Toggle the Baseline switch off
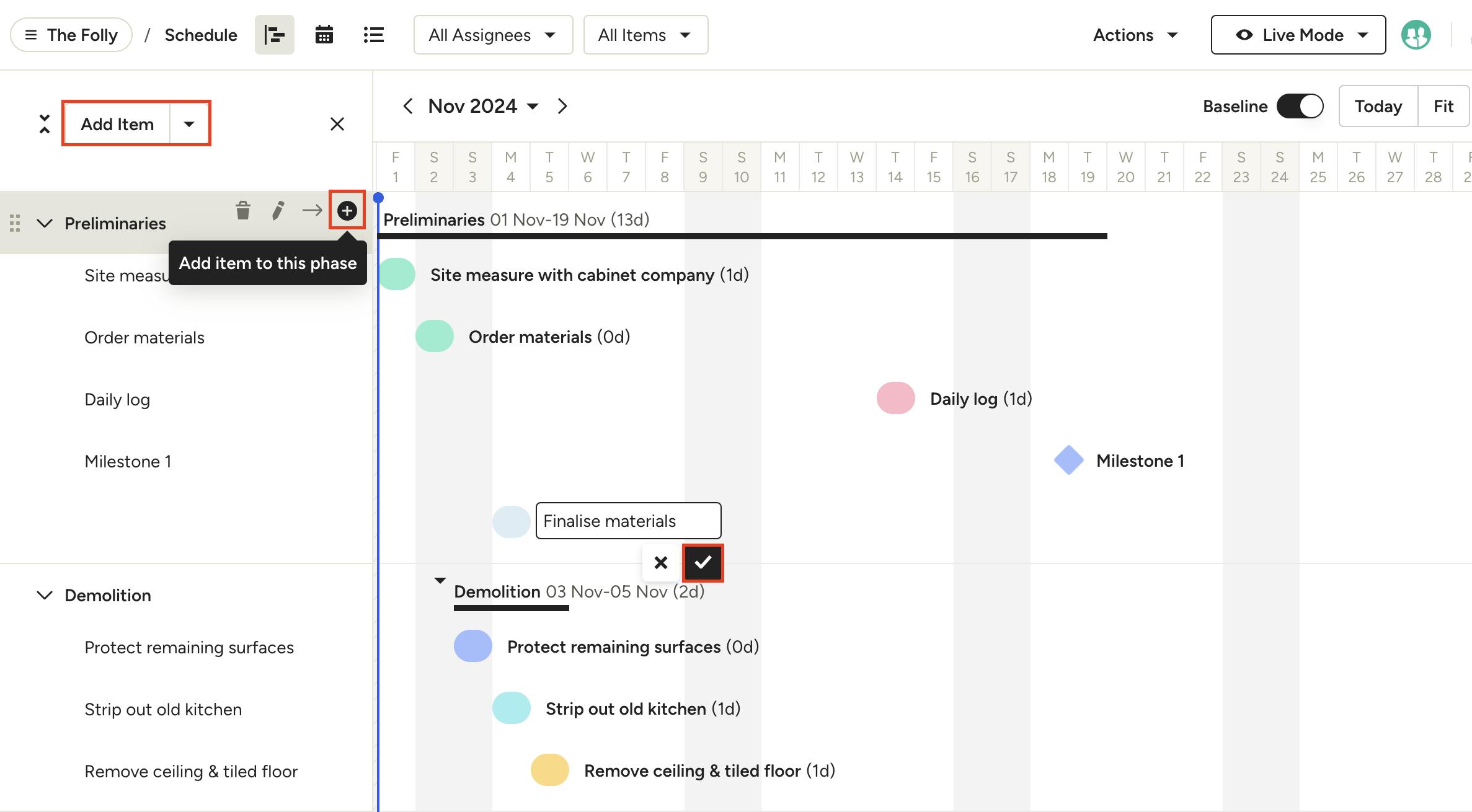Image resolution: width=1472 pixels, height=812 pixels. [x=1300, y=106]
